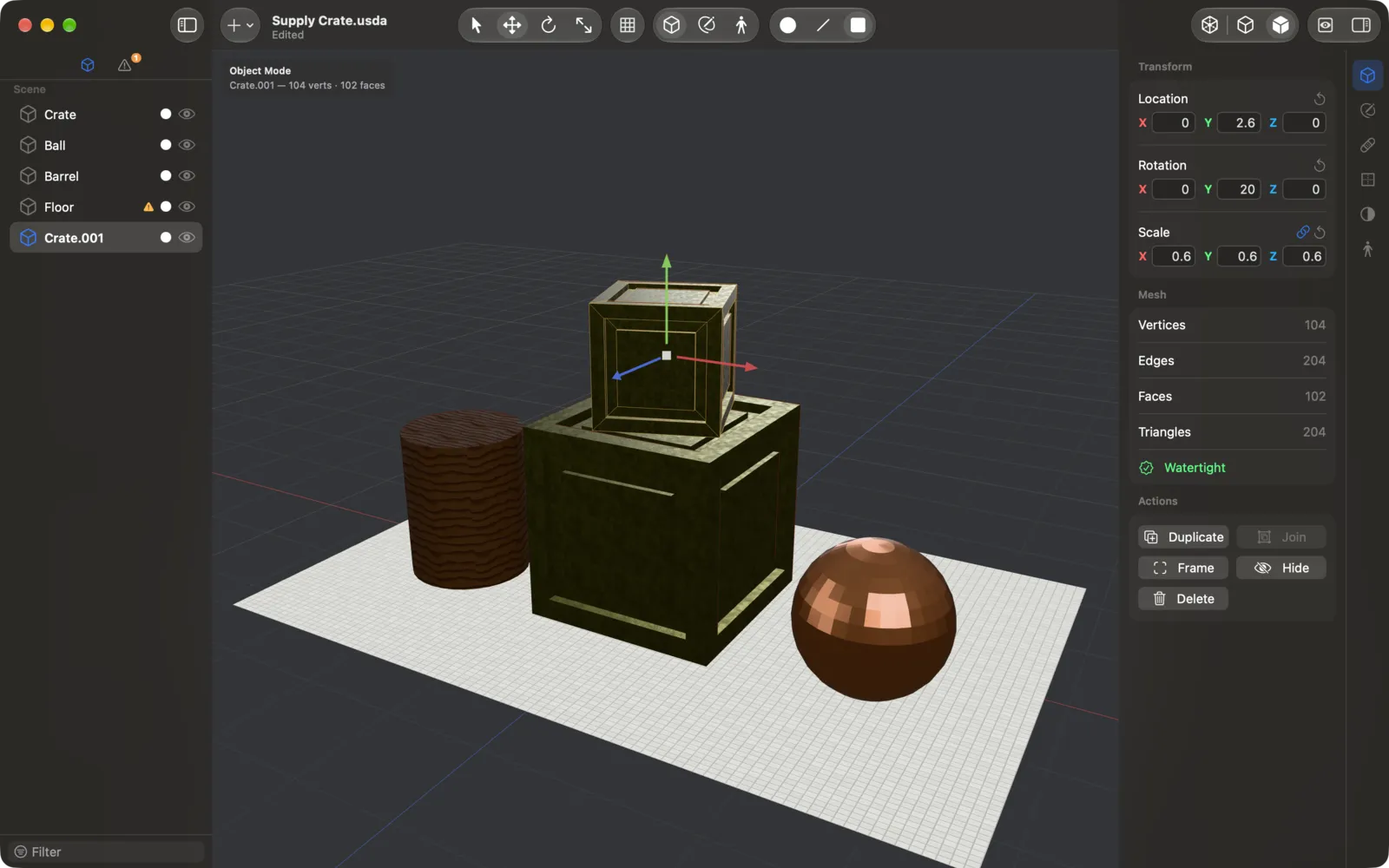Edit Scale Z field showing 0.6
The width and height of the screenshot is (1389, 868).
(x=1305, y=257)
